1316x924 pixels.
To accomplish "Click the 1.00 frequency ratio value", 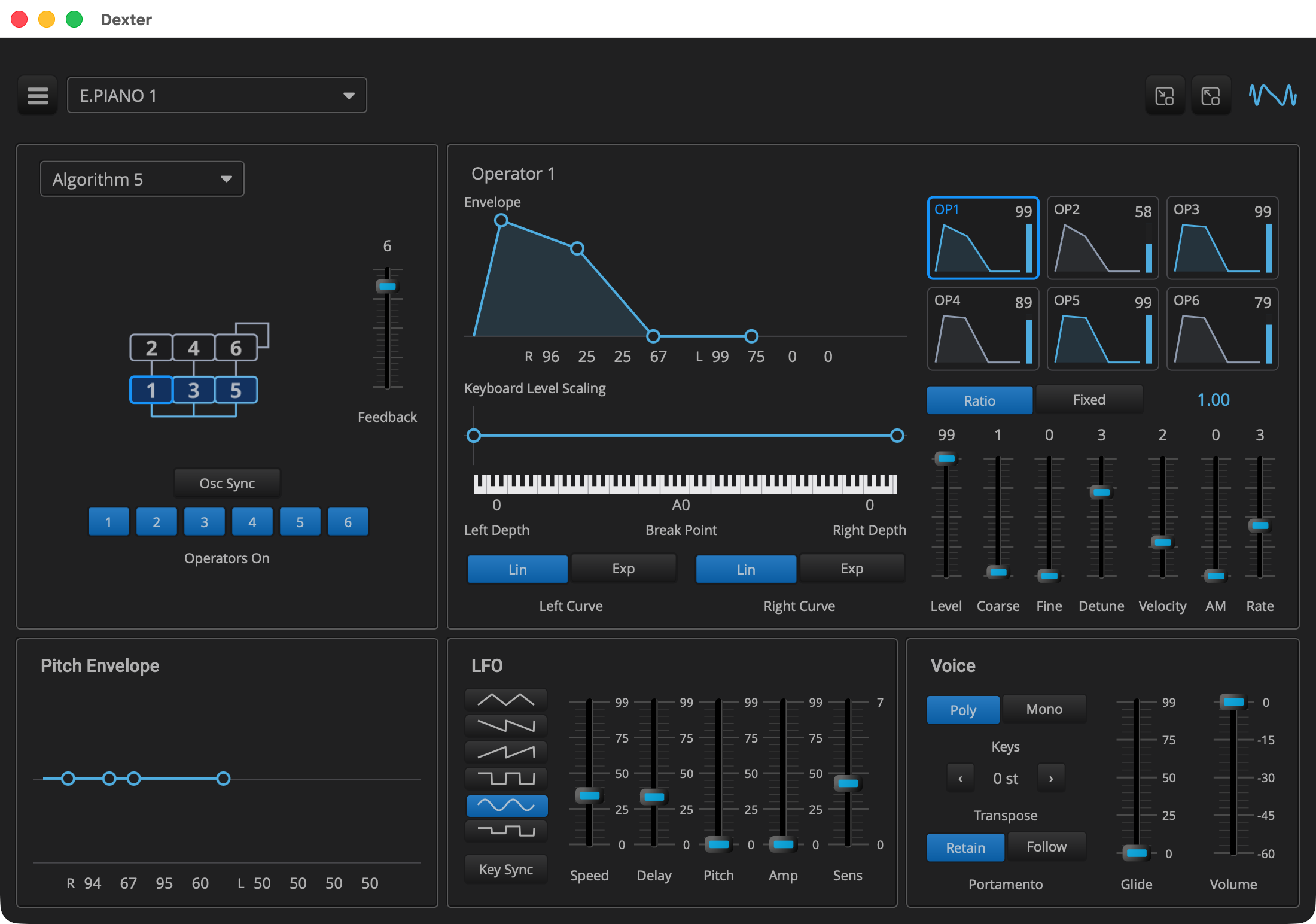I will [1213, 400].
